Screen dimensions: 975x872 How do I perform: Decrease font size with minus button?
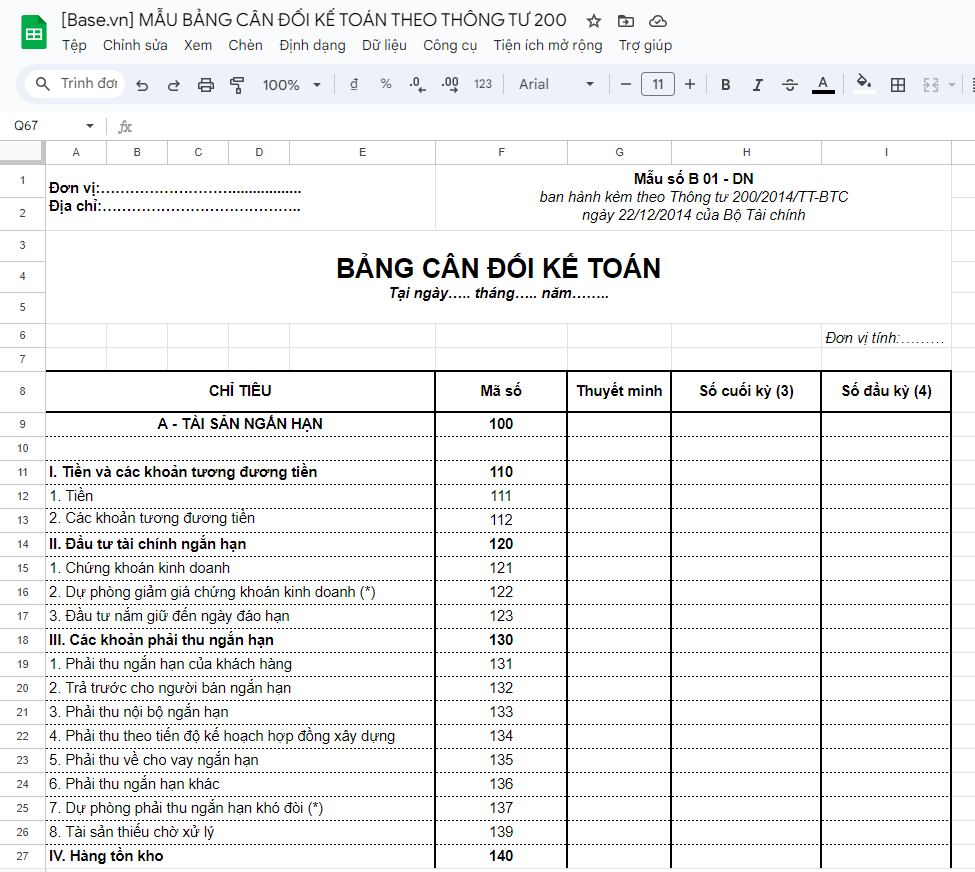pos(626,84)
